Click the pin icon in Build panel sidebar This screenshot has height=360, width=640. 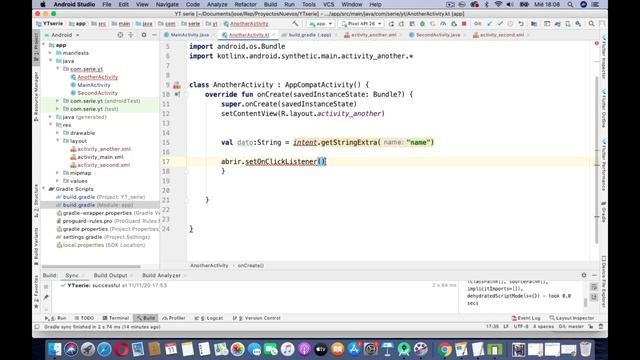click(46, 297)
